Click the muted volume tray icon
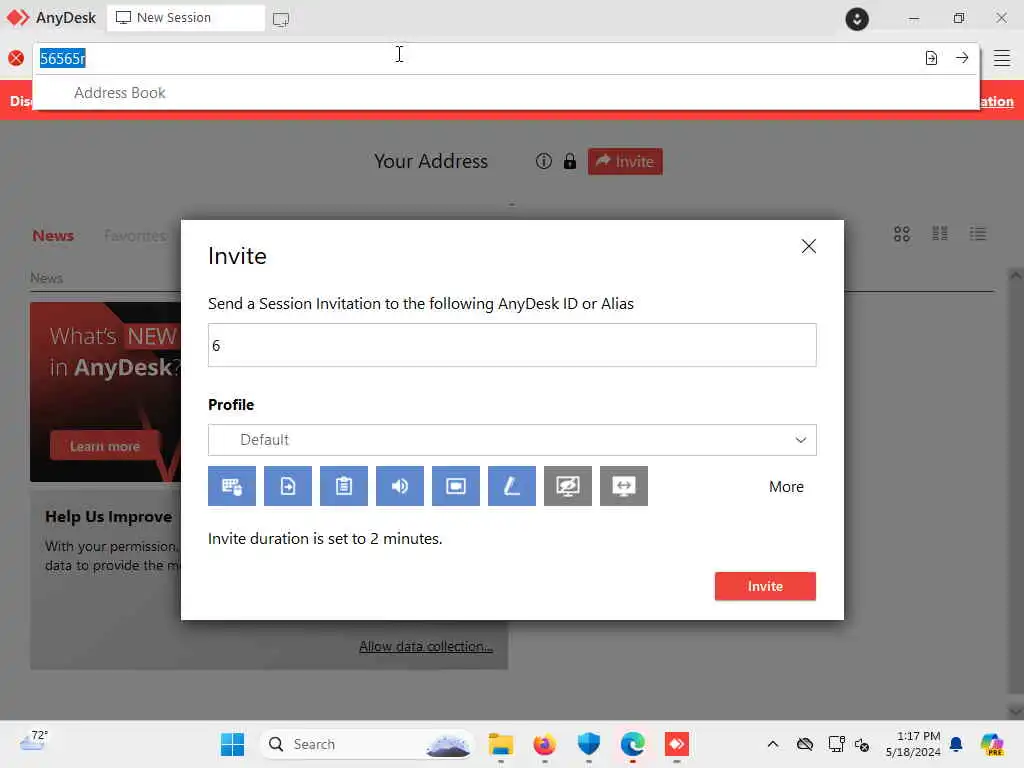 (861, 744)
